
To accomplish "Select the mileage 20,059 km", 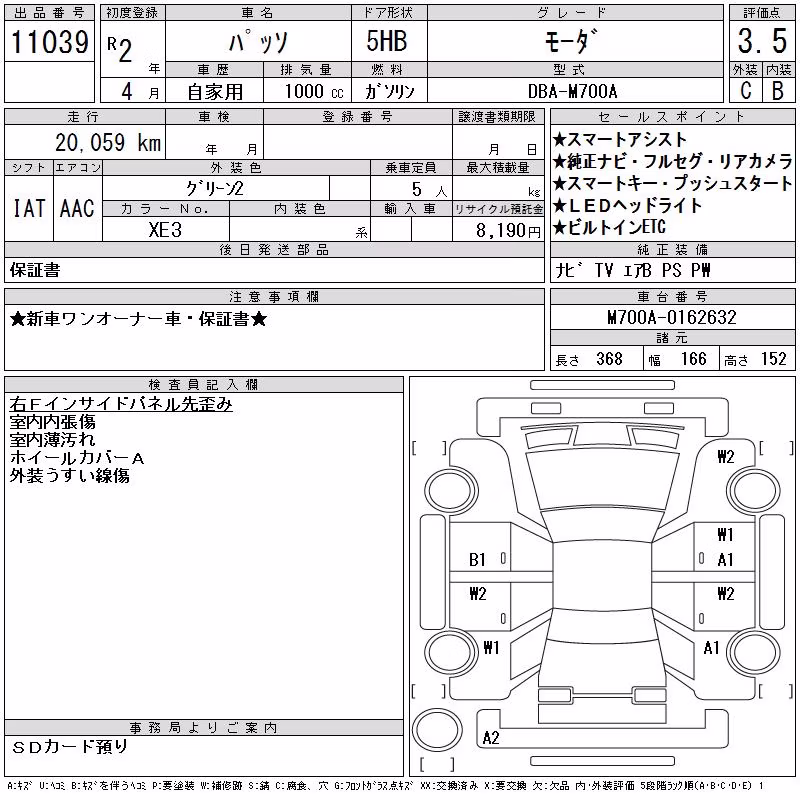I will pyautogui.click(x=108, y=143).
